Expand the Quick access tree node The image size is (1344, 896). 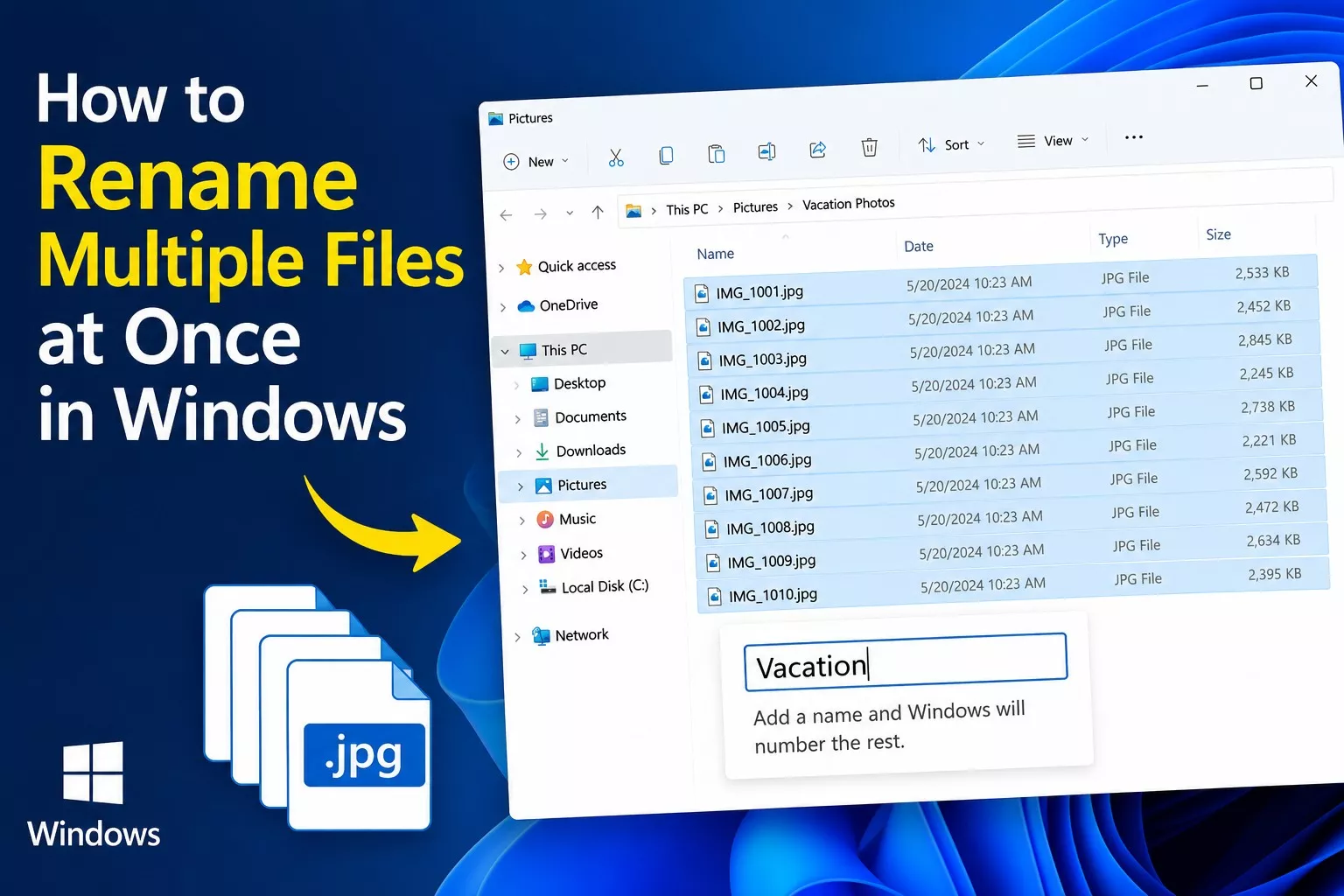(501, 269)
